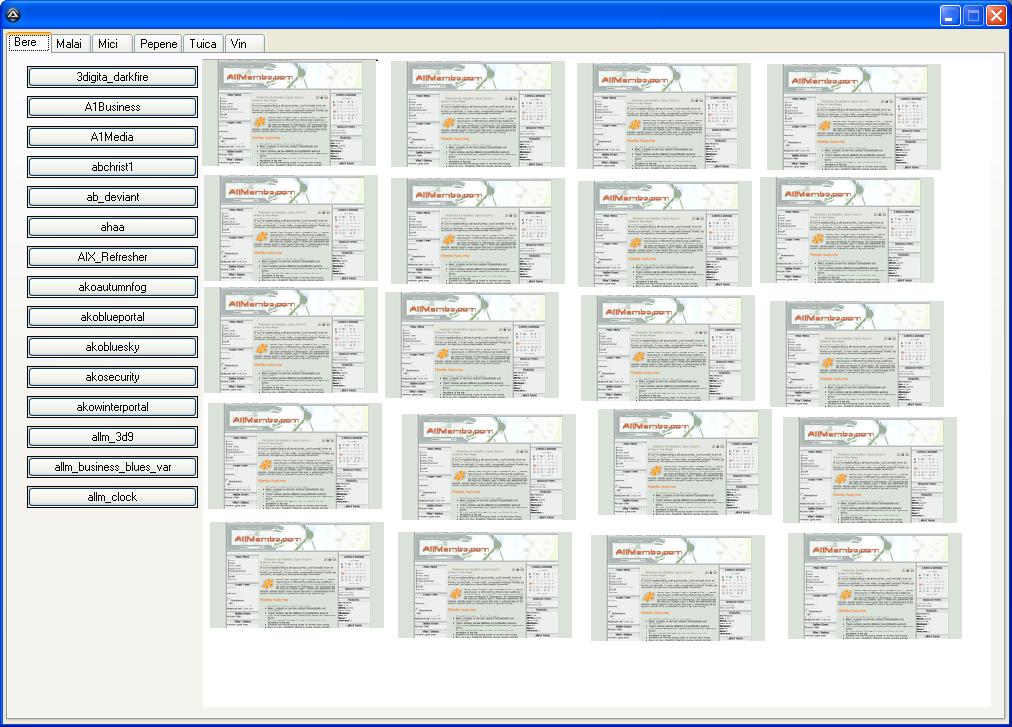Choose the akoautumnfog button
Screen dimensions: 1012x727
[x=112, y=287]
